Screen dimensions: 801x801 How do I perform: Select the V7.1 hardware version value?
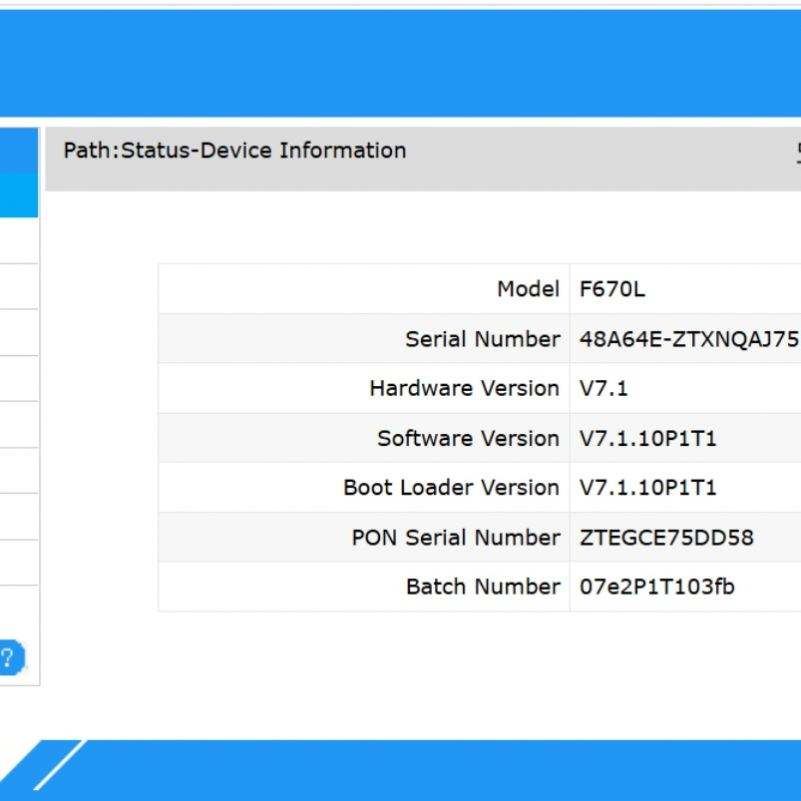tap(604, 388)
